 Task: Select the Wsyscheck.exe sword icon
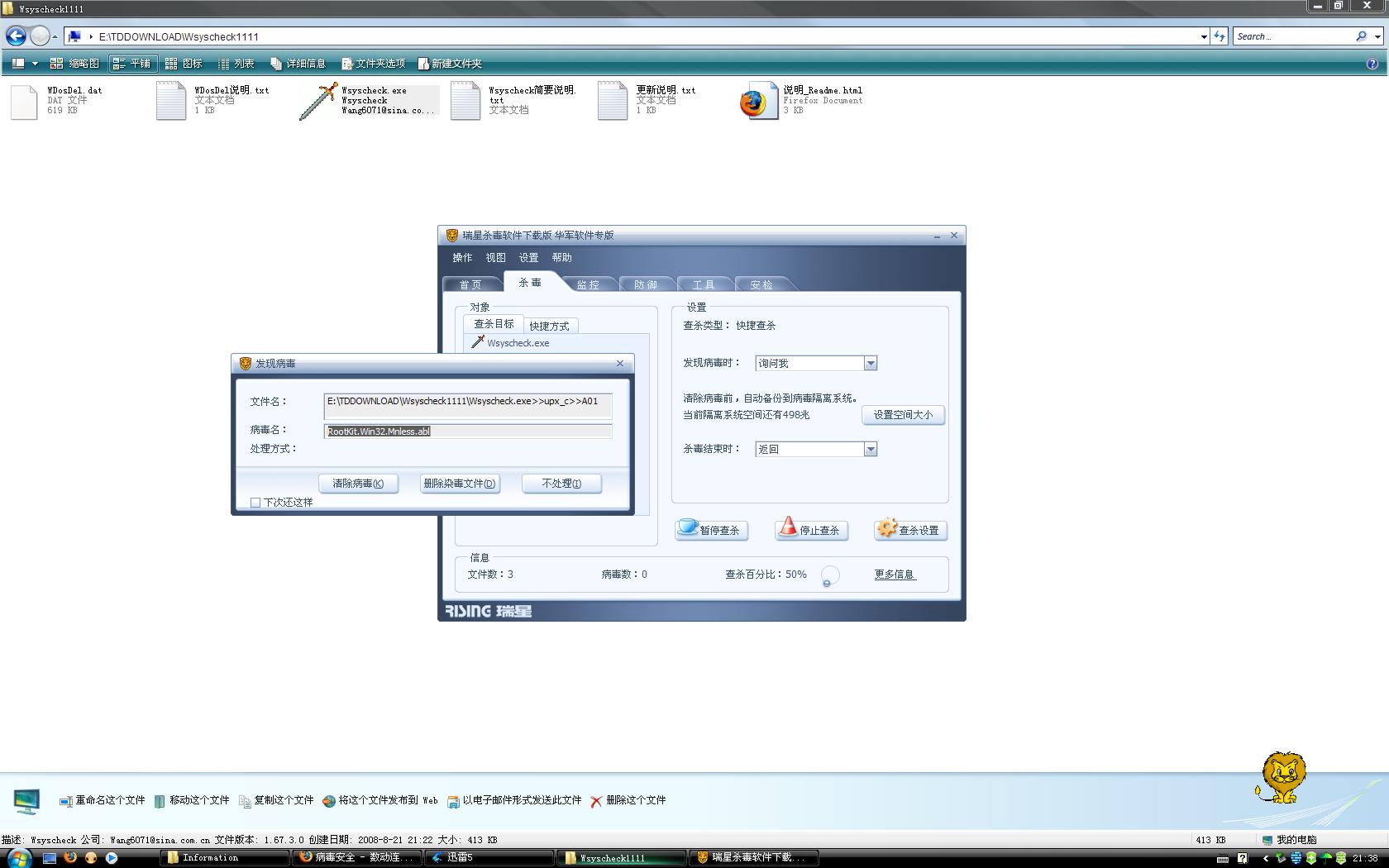318,102
